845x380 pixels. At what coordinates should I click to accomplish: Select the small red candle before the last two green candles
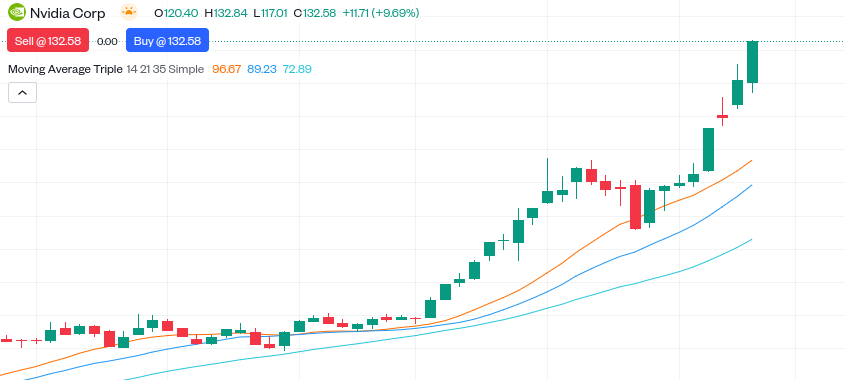coord(722,116)
